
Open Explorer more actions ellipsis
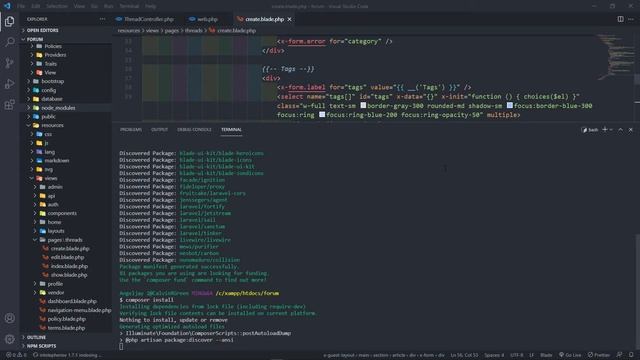click(x=102, y=19)
